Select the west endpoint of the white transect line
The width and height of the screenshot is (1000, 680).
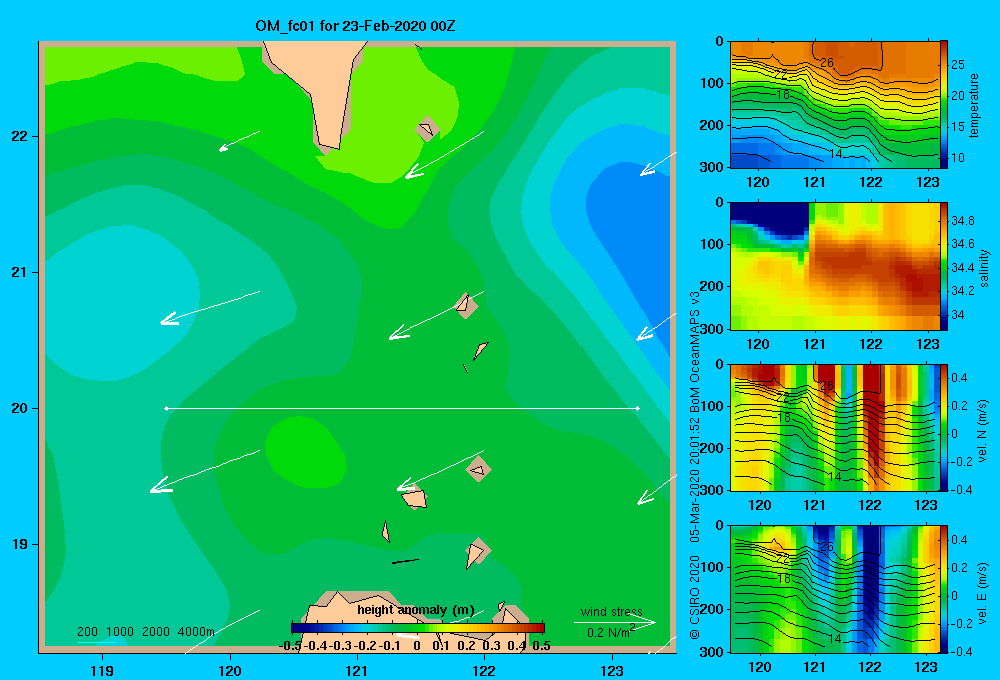(166, 408)
